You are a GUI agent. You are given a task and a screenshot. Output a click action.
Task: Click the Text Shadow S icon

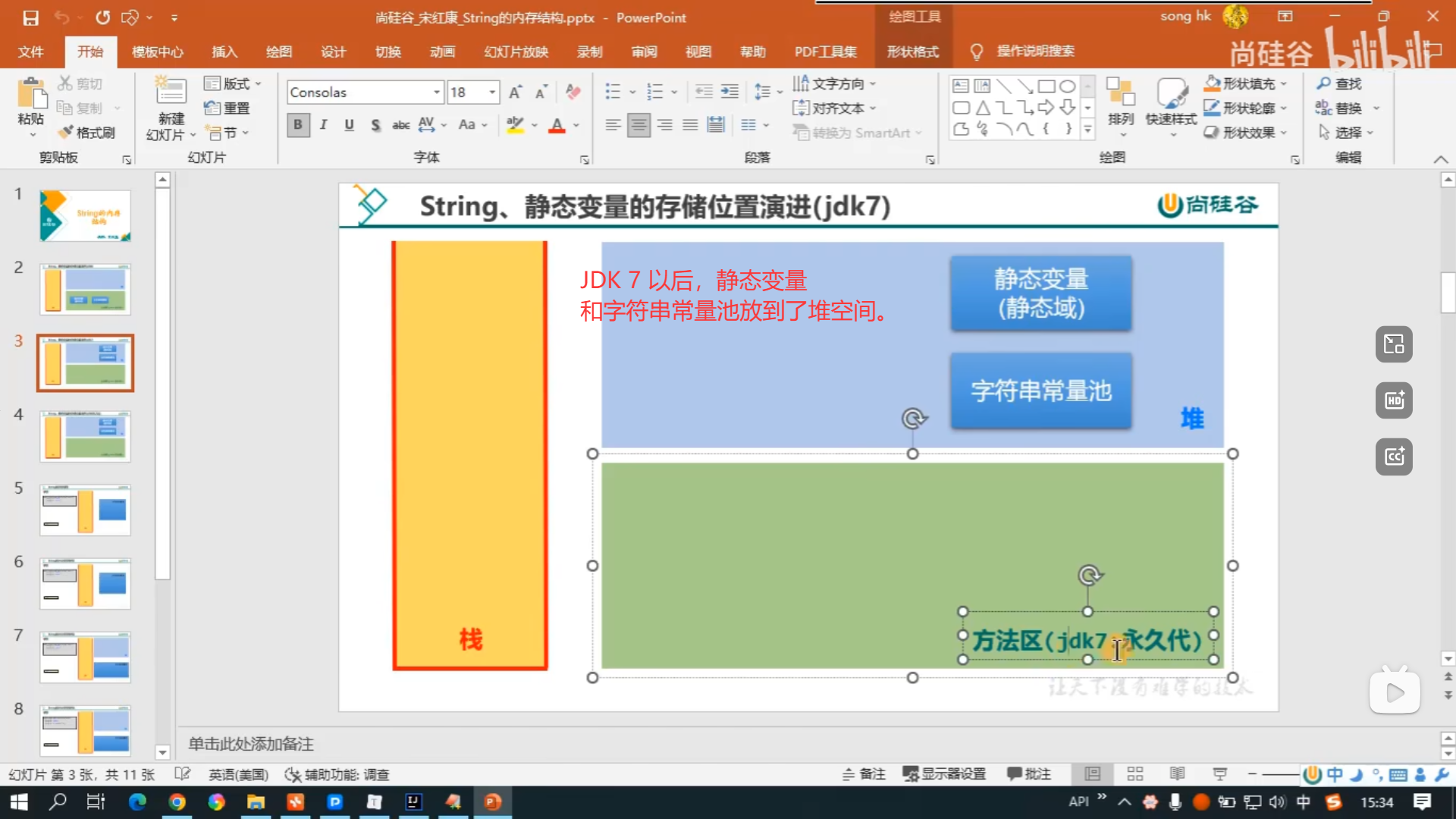(375, 125)
